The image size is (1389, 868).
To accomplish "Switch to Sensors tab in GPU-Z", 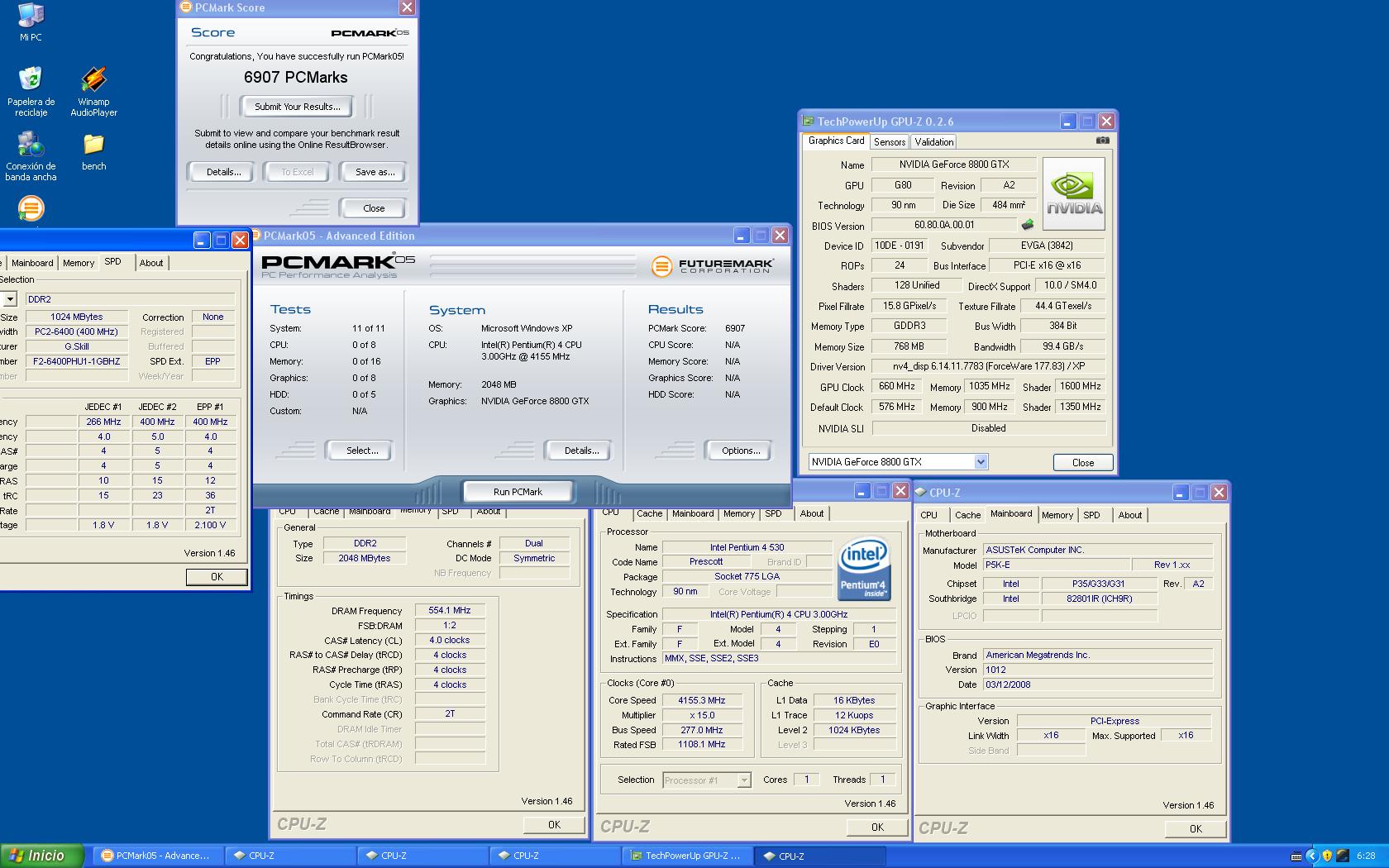I will (890, 142).
